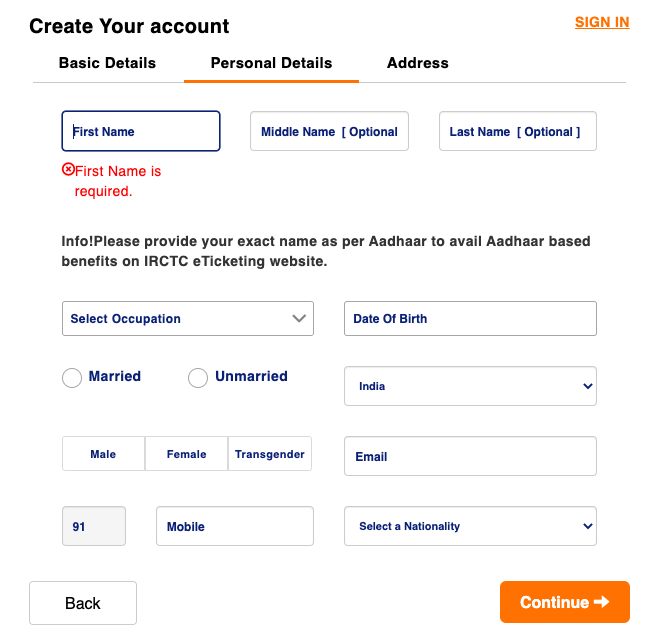Select the Married radio button
The width and height of the screenshot is (658, 637).
(x=72, y=378)
